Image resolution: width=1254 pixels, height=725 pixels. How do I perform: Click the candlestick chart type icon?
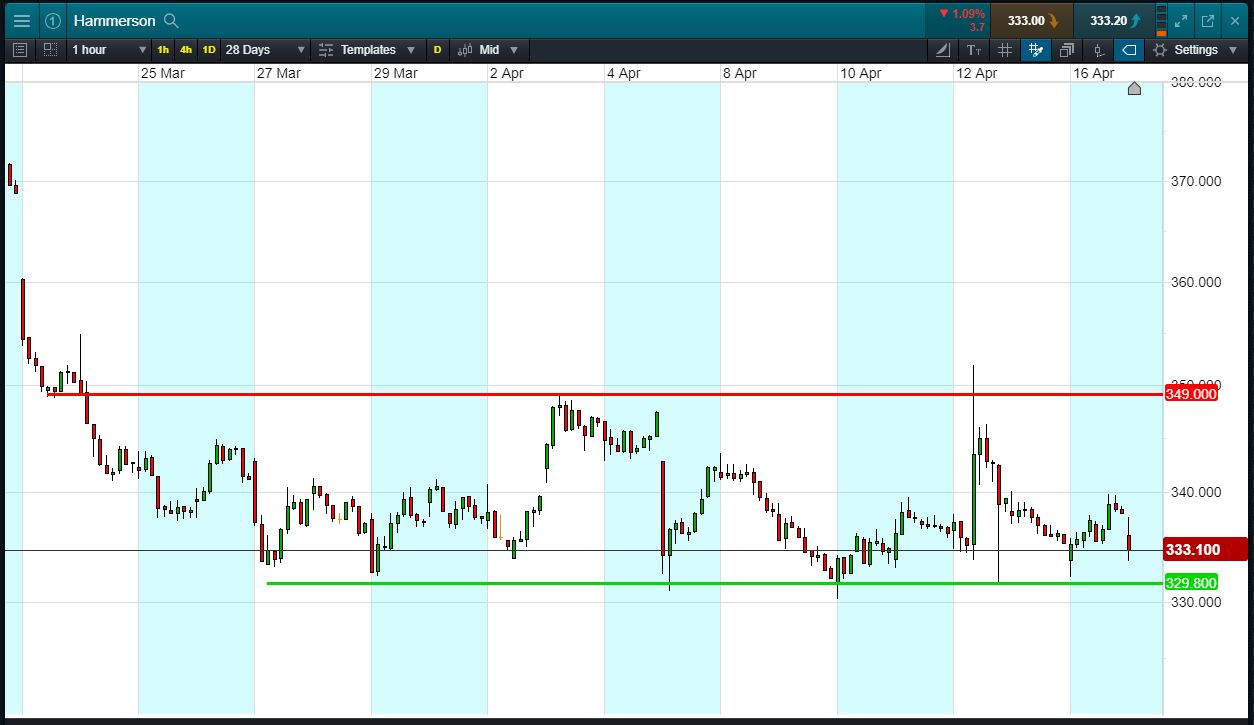tap(464, 49)
